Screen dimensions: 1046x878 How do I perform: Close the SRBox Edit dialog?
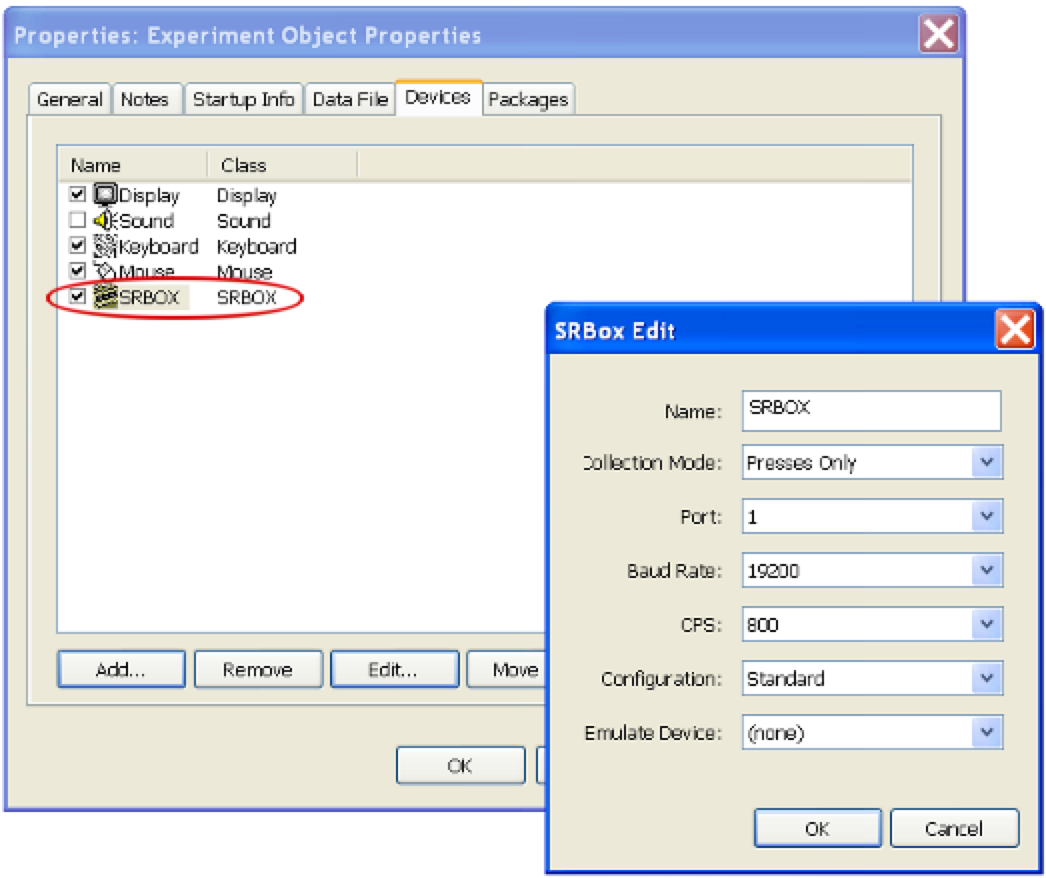[1014, 329]
